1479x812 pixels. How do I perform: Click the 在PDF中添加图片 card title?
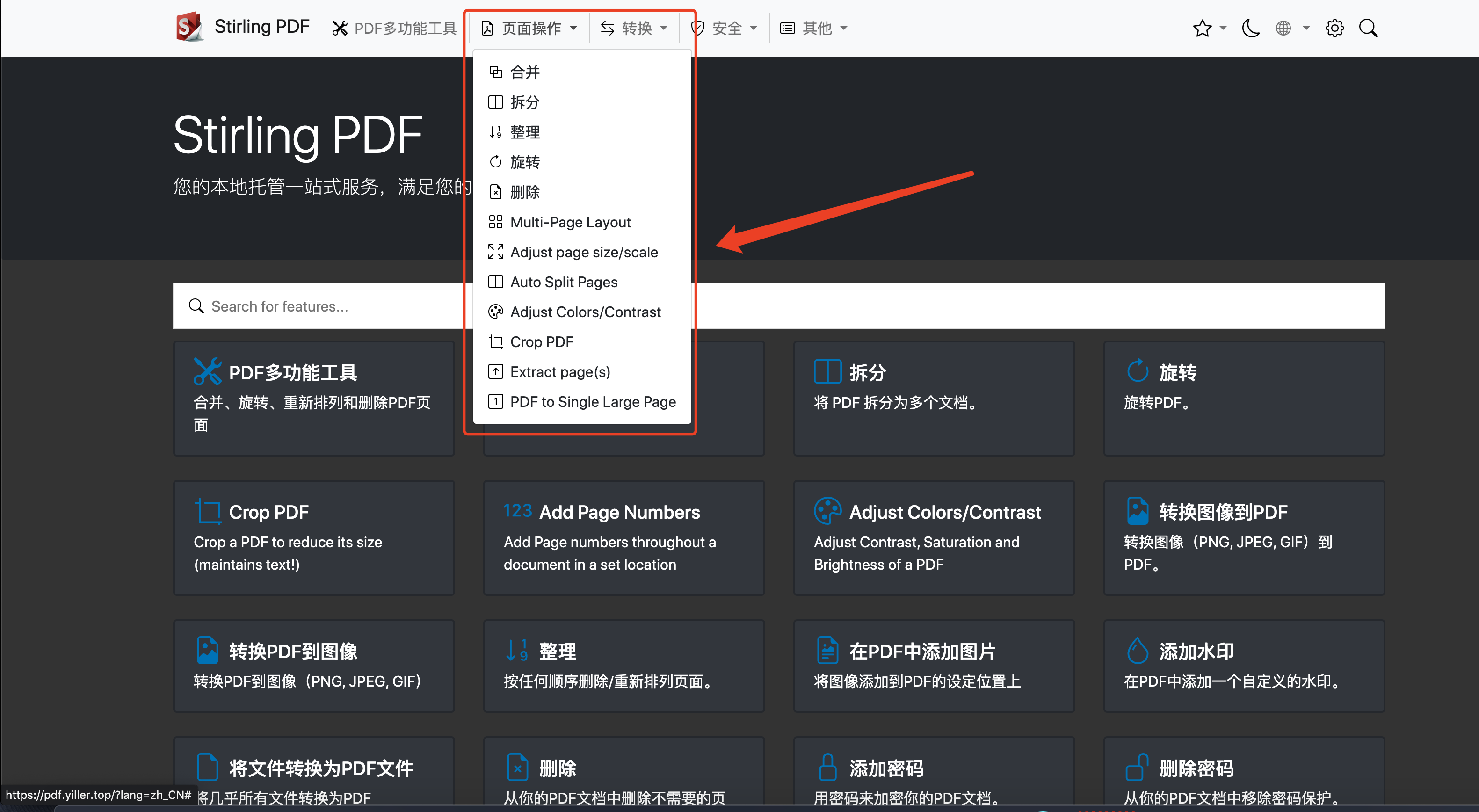coord(922,651)
